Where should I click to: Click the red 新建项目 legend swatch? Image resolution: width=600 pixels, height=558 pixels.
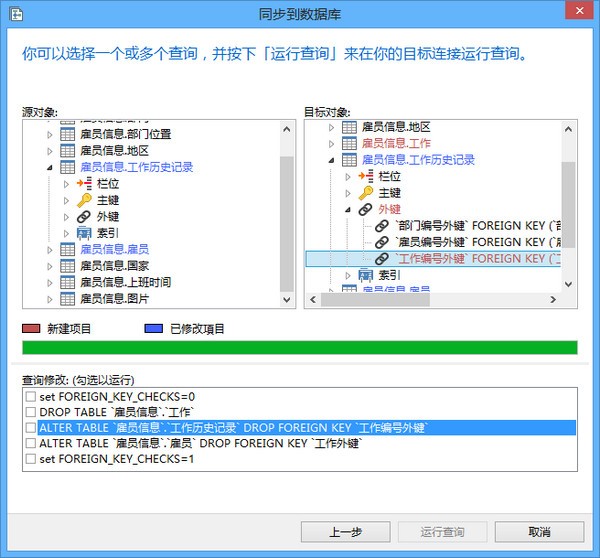(31, 328)
